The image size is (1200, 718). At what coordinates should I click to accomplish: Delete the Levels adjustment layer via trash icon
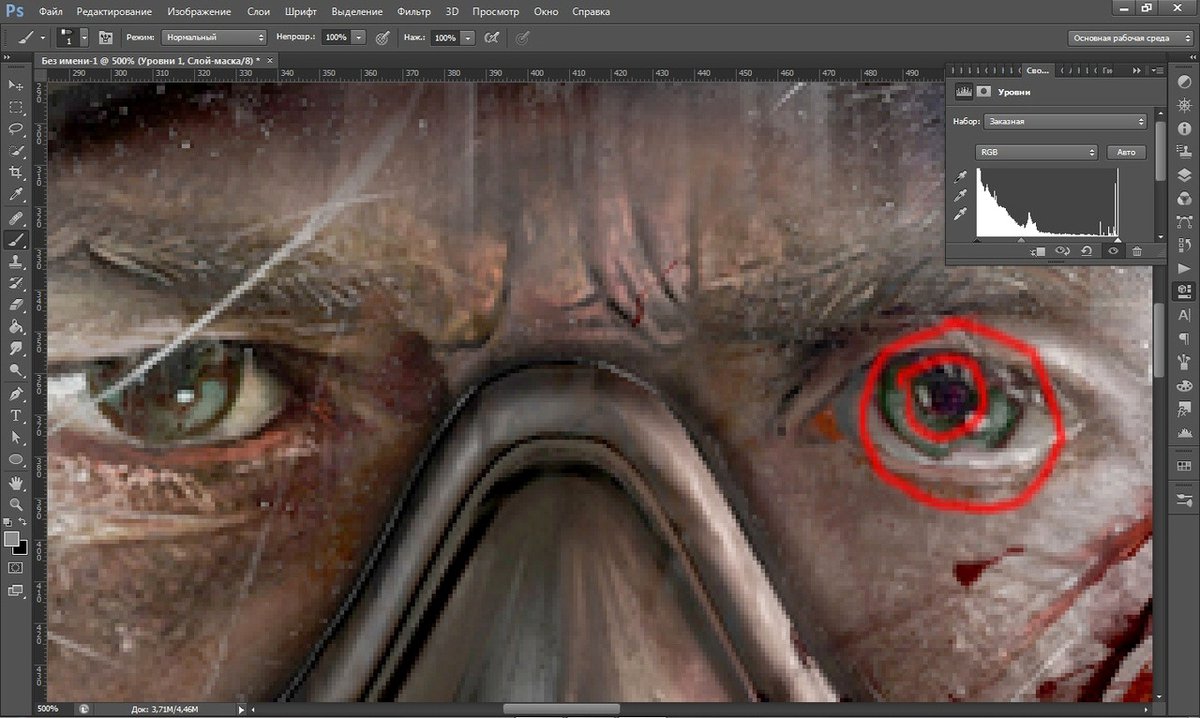point(1137,252)
